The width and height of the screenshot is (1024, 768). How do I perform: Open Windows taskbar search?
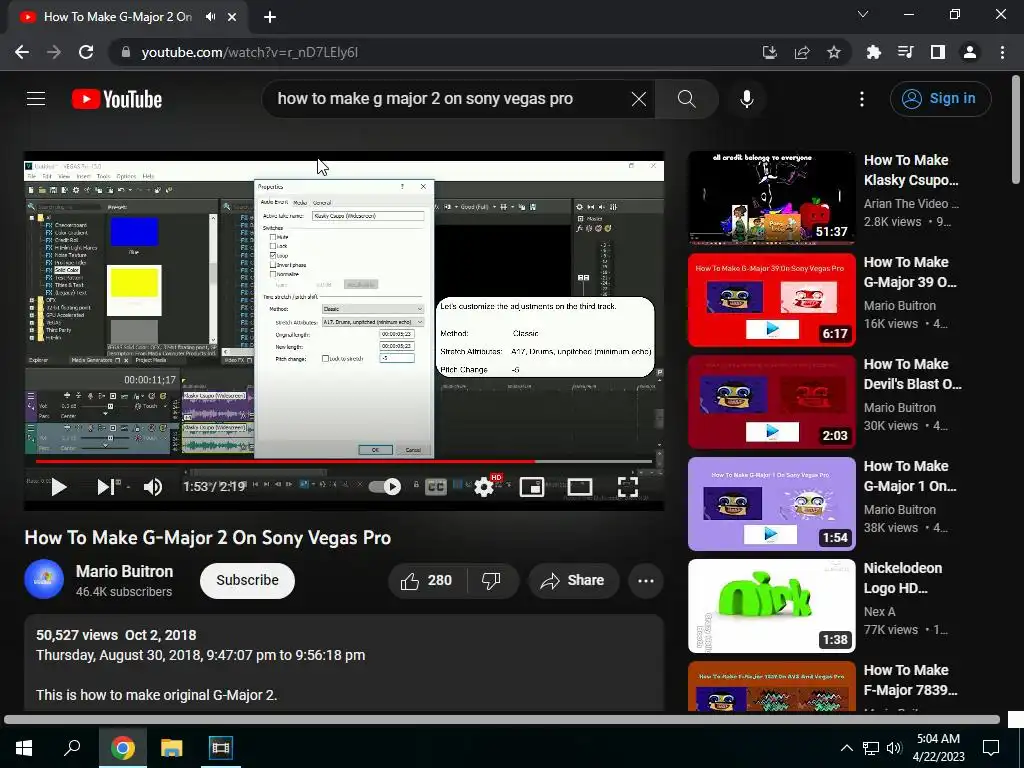pos(72,748)
